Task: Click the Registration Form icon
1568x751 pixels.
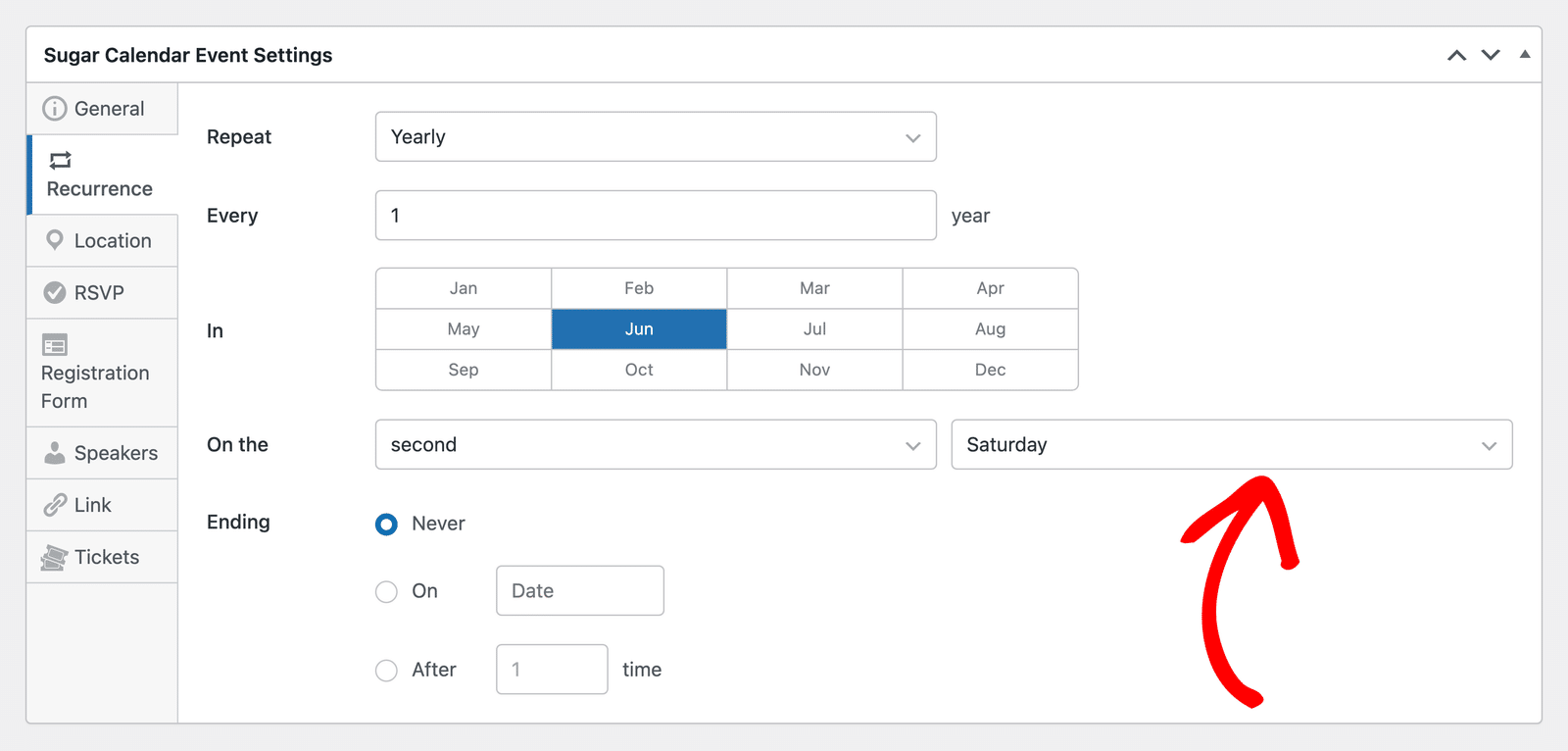Action: click(55, 345)
